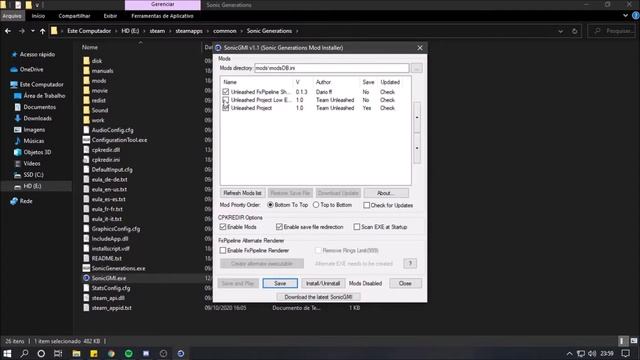640x360 pixels.
Task: Expand the ribbon chevron
Action: (625, 16)
